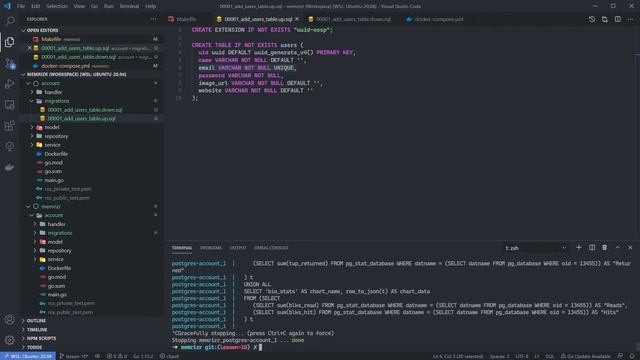Switch to 00001_add_users_table.down.sql editor tab

click(x=353, y=19)
